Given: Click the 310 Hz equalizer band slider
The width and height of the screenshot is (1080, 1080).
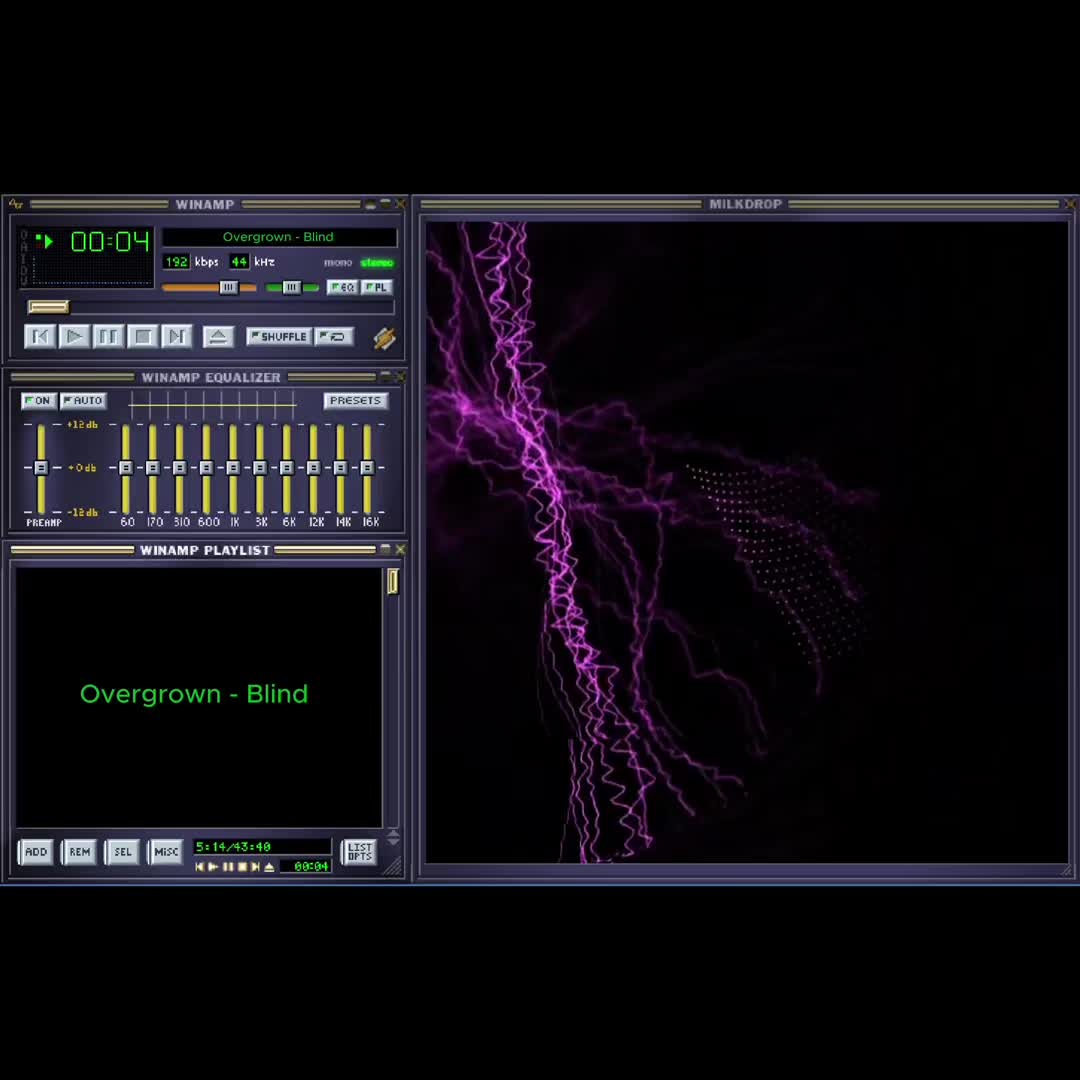Looking at the screenshot, I should pos(179,468).
